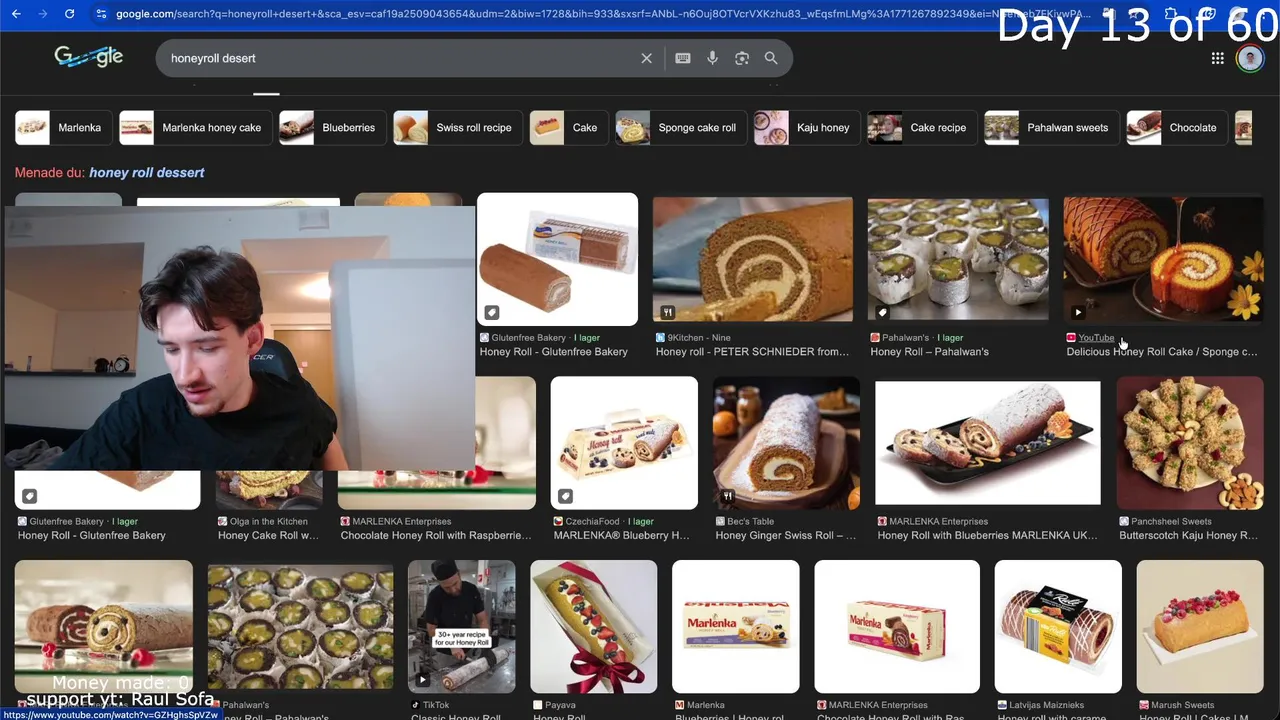Open the 9Kitchen honey roll slice image
The width and height of the screenshot is (1280, 720).
(753, 259)
